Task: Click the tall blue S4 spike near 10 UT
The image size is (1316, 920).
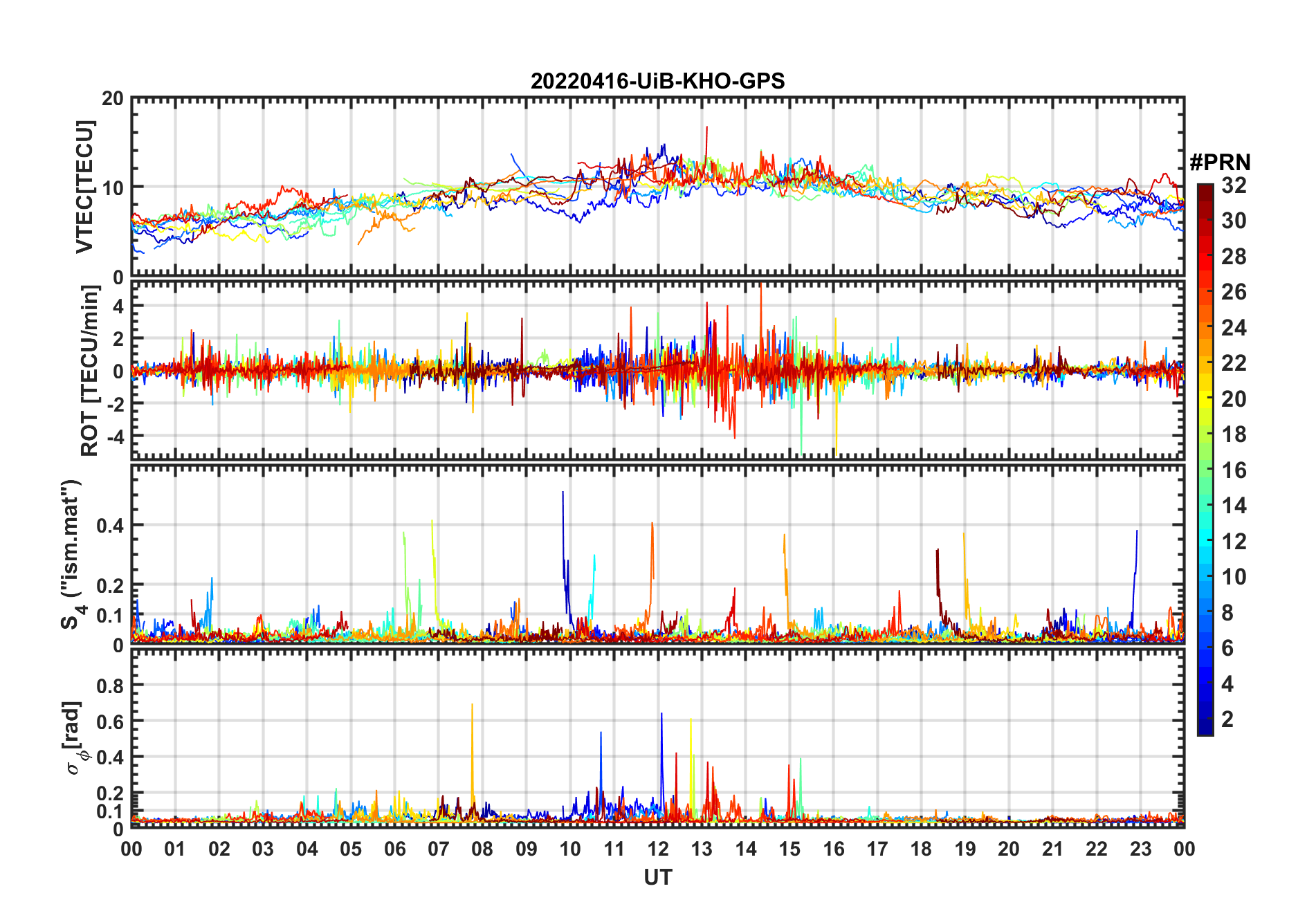Action: pyautogui.click(x=564, y=540)
